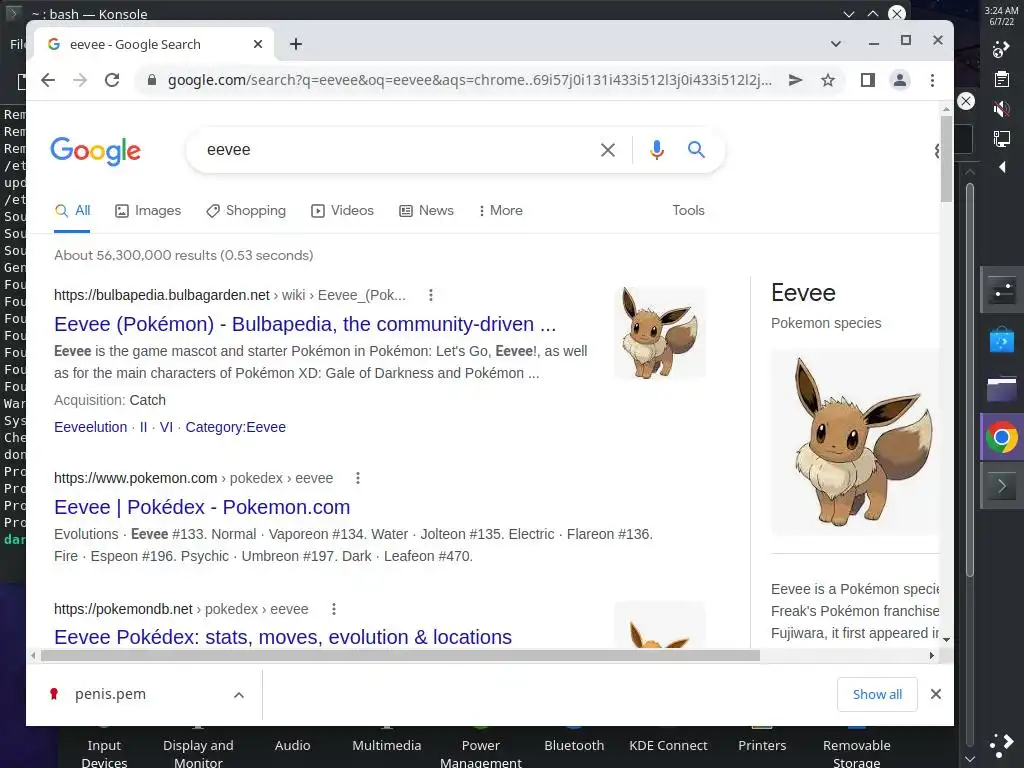Open a new browser tab

click(296, 44)
